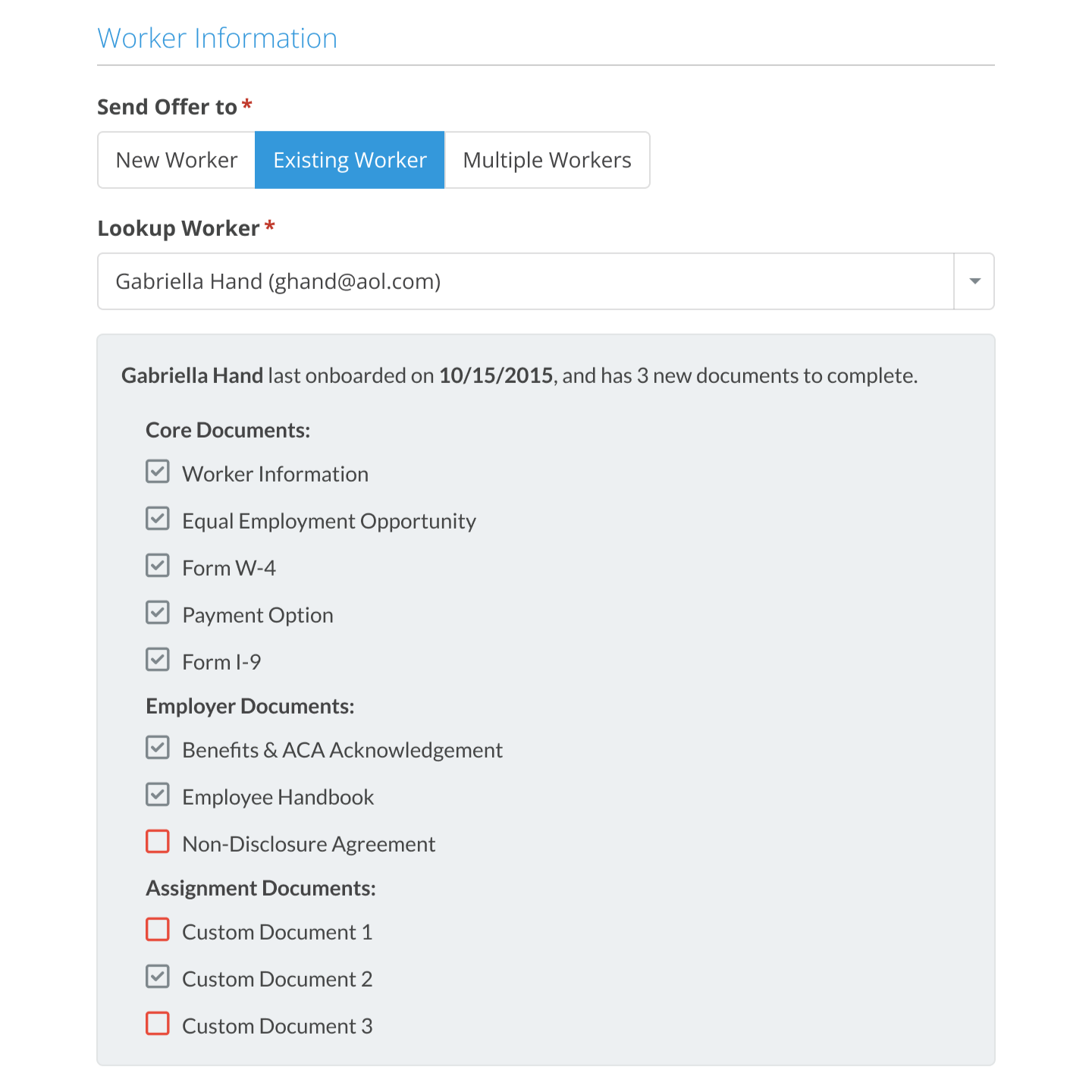The height and width of the screenshot is (1092, 1092).
Task: Uncheck the Form W-4 checkbox
Action: [x=158, y=566]
